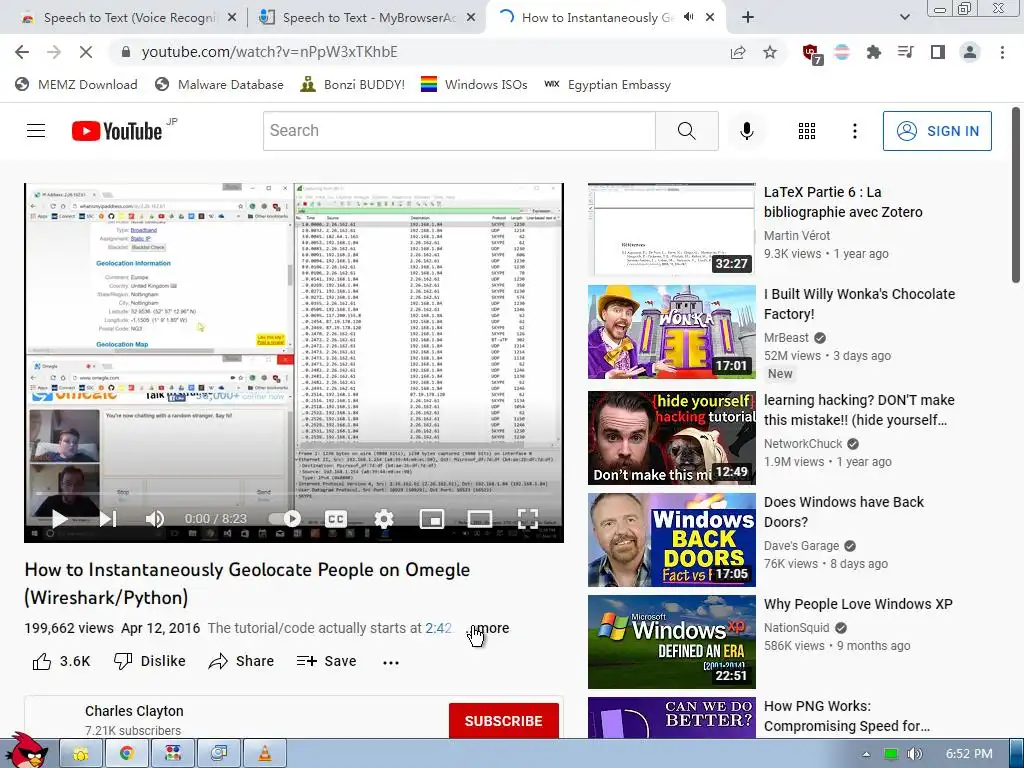
Task: Stop loading the page
Action: click(x=86, y=52)
